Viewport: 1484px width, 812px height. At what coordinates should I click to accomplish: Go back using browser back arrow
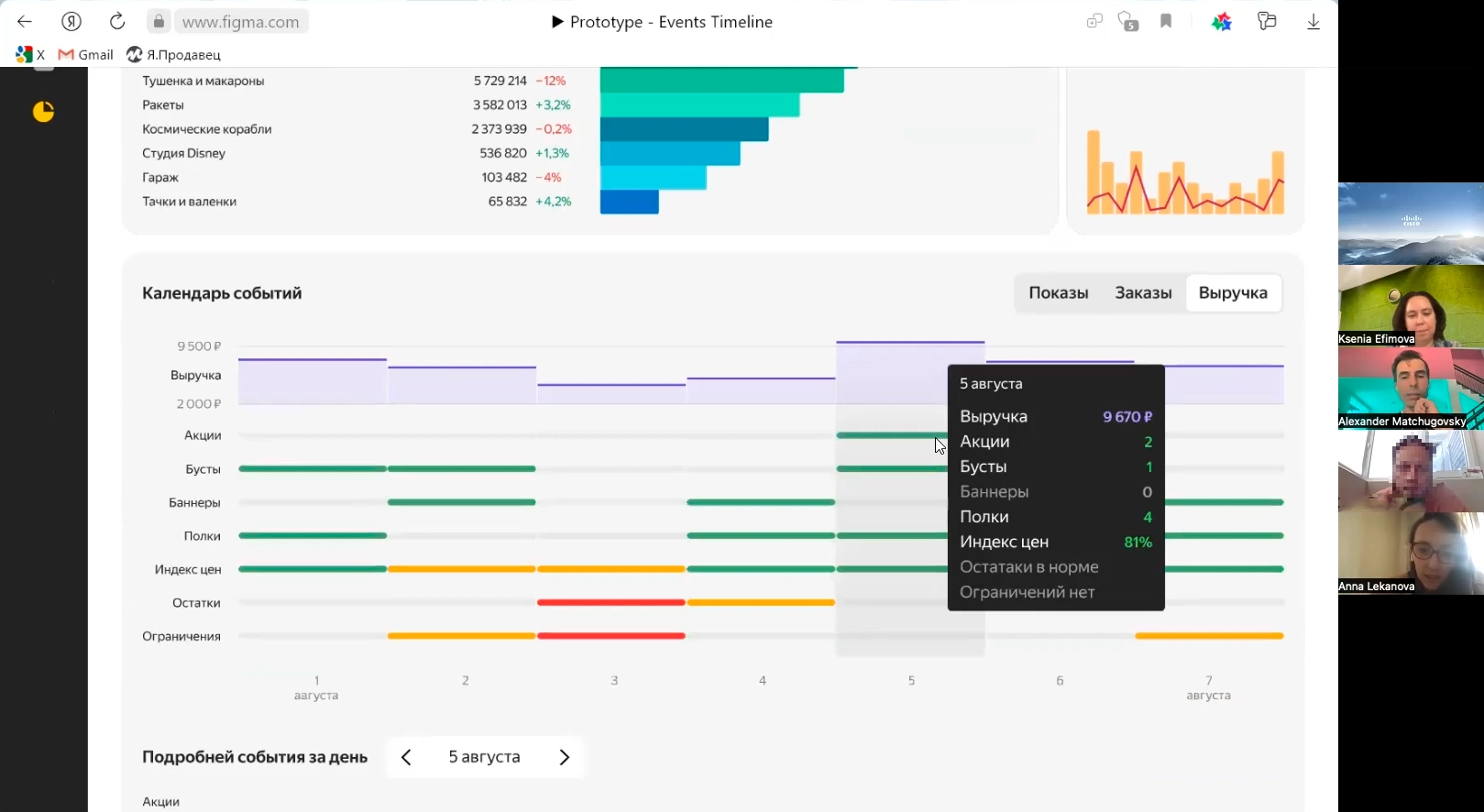pyautogui.click(x=25, y=21)
